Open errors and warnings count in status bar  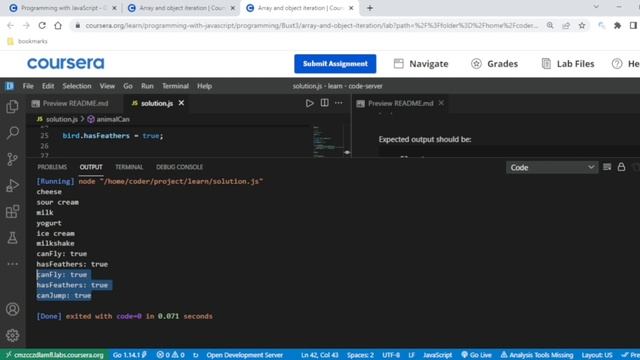pyautogui.click(x=171, y=355)
